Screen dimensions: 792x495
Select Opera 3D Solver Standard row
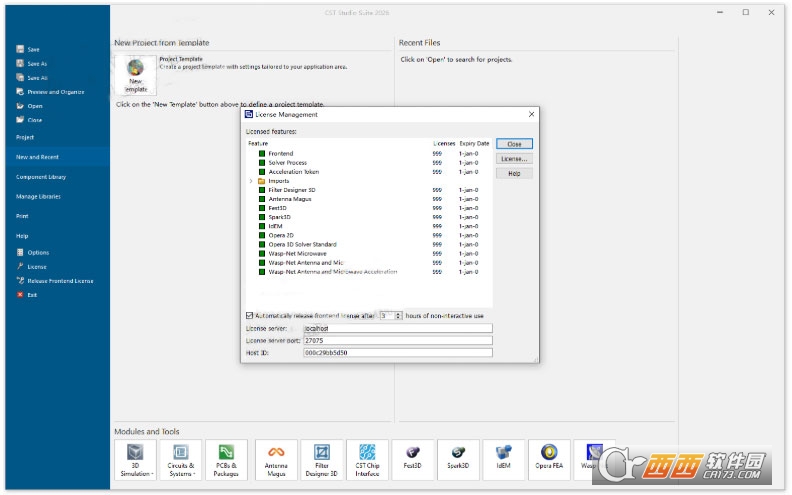click(369, 244)
